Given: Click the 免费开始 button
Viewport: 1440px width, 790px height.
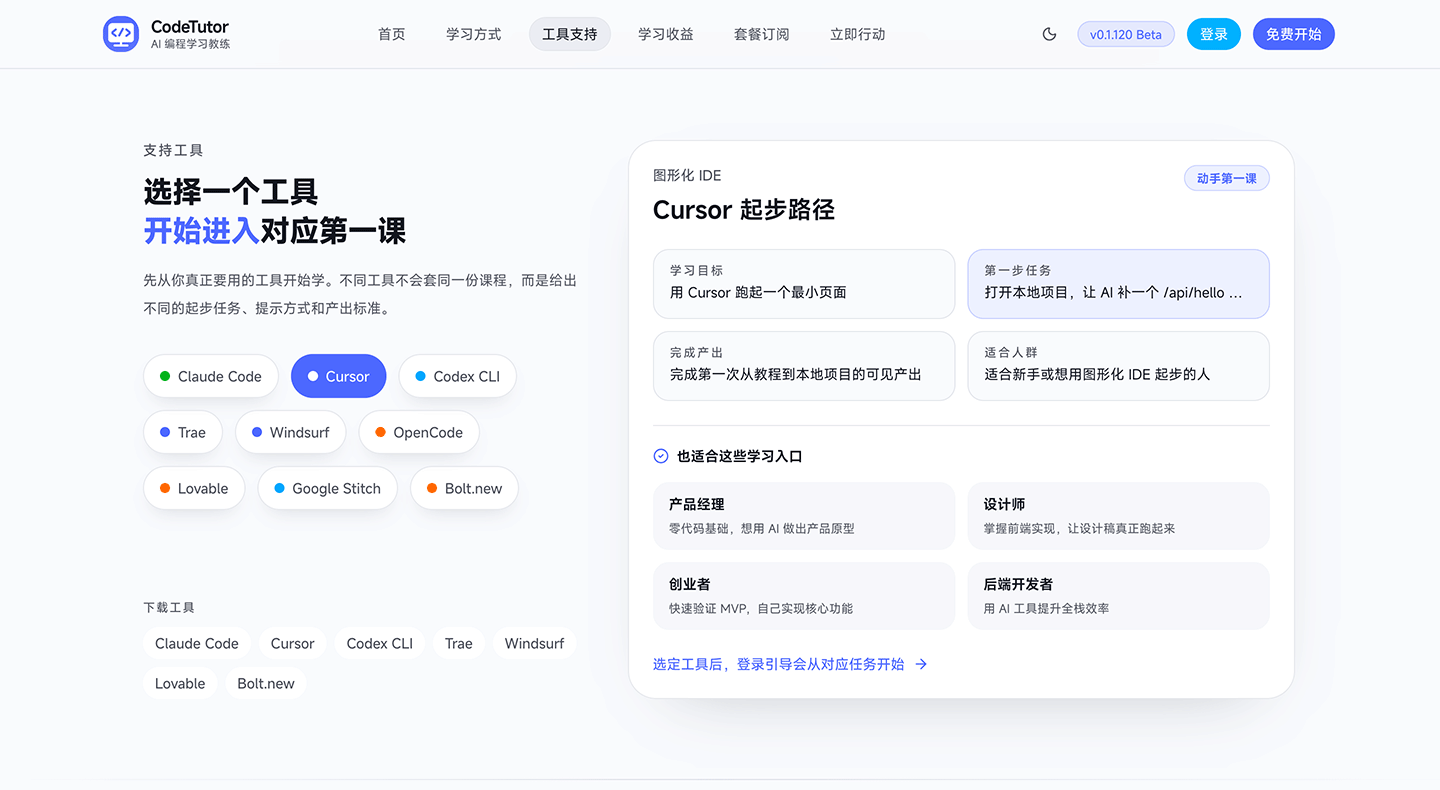Looking at the screenshot, I should pyautogui.click(x=1294, y=34).
